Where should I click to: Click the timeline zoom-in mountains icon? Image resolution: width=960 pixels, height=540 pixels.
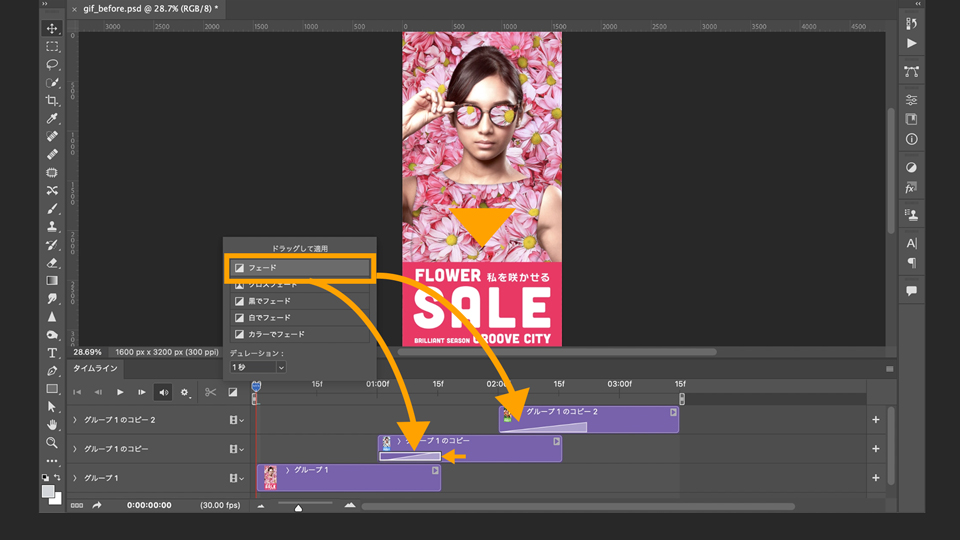tap(350, 505)
